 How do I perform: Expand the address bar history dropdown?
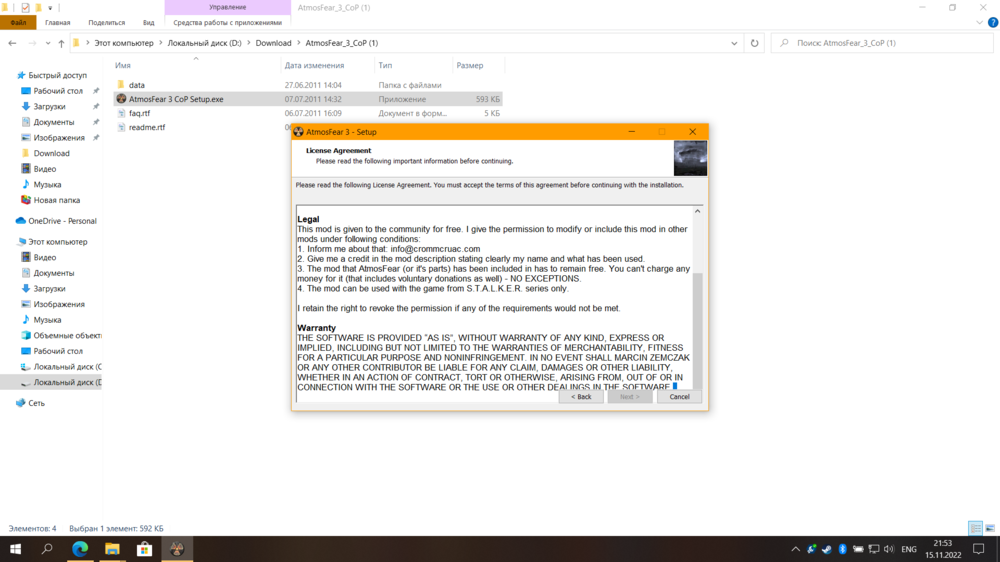point(734,43)
